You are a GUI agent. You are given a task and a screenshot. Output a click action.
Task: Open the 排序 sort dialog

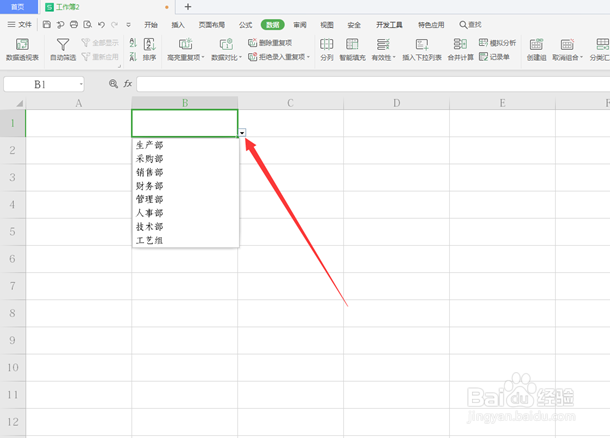pos(149,49)
